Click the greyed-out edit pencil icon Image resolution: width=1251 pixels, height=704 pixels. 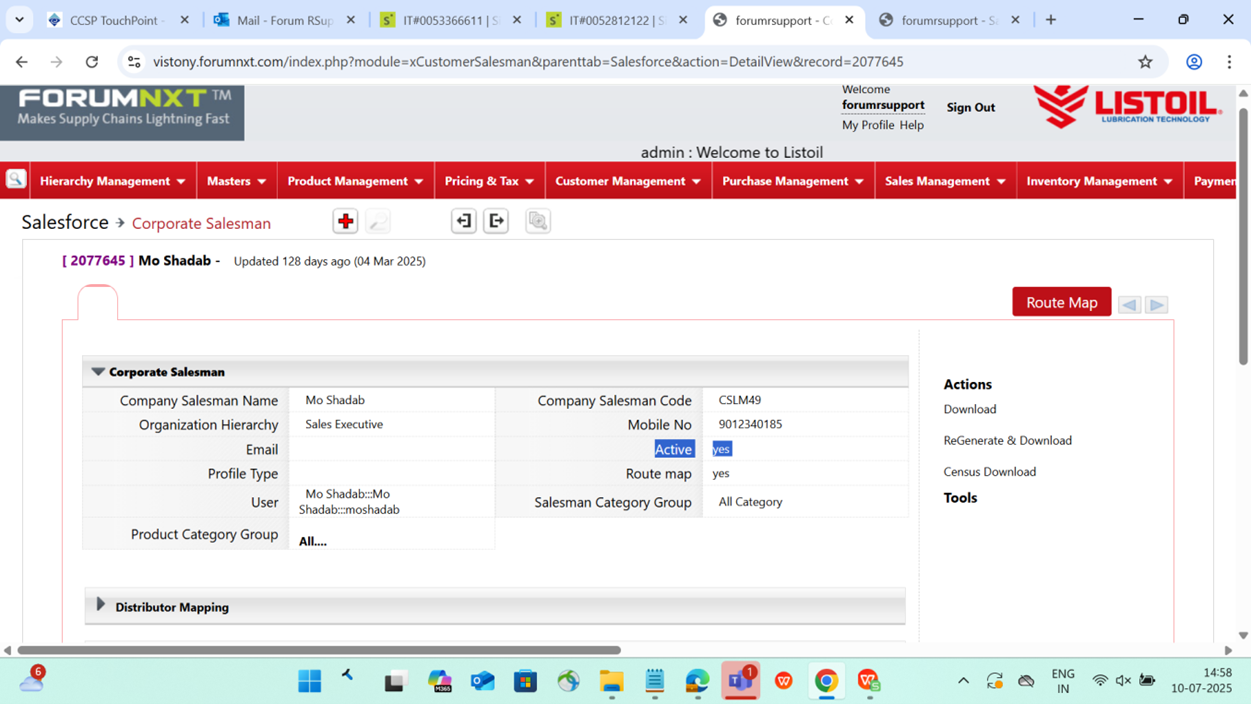(x=378, y=221)
